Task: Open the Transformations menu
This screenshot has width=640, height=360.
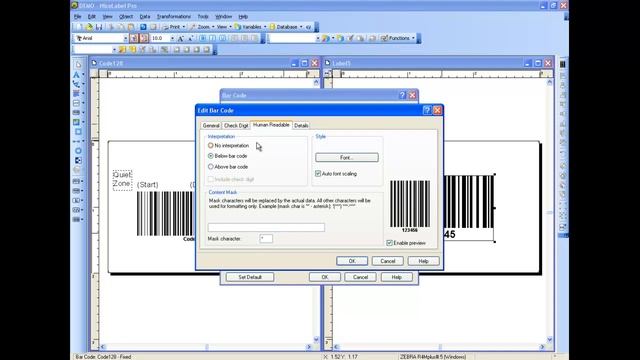Action: coord(174,17)
